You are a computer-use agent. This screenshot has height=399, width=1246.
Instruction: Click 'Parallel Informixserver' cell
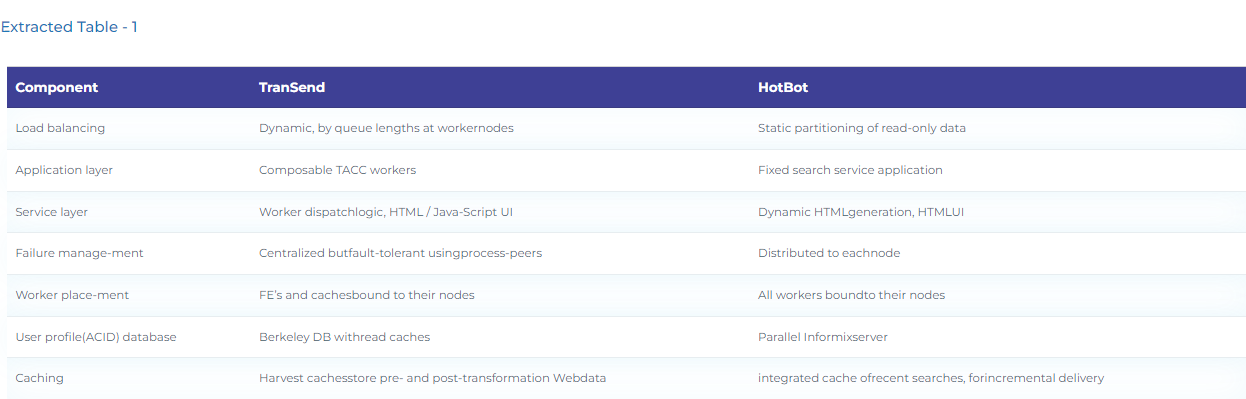(x=823, y=337)
